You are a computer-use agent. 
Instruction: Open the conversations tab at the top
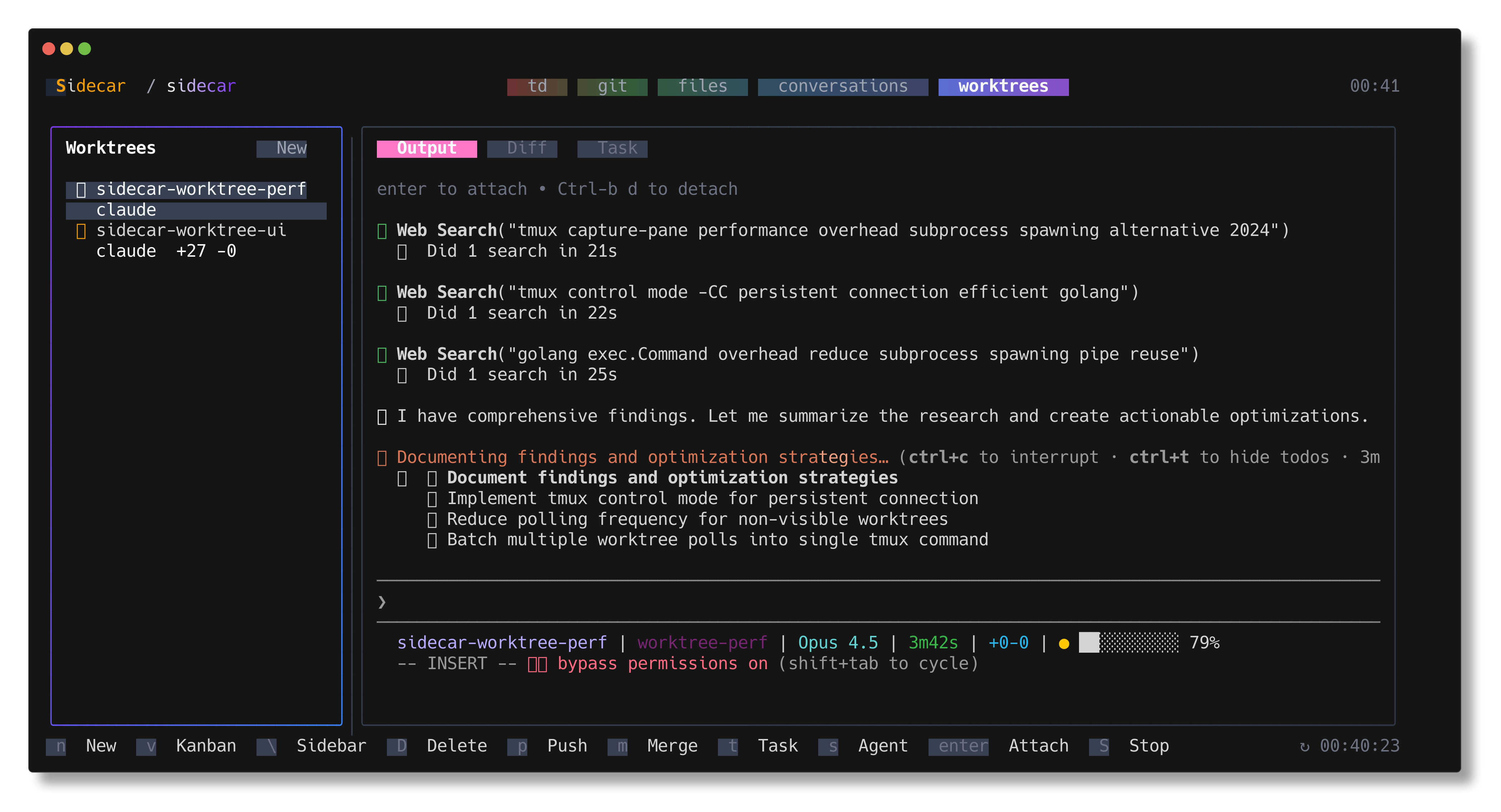tap(843, 86)
